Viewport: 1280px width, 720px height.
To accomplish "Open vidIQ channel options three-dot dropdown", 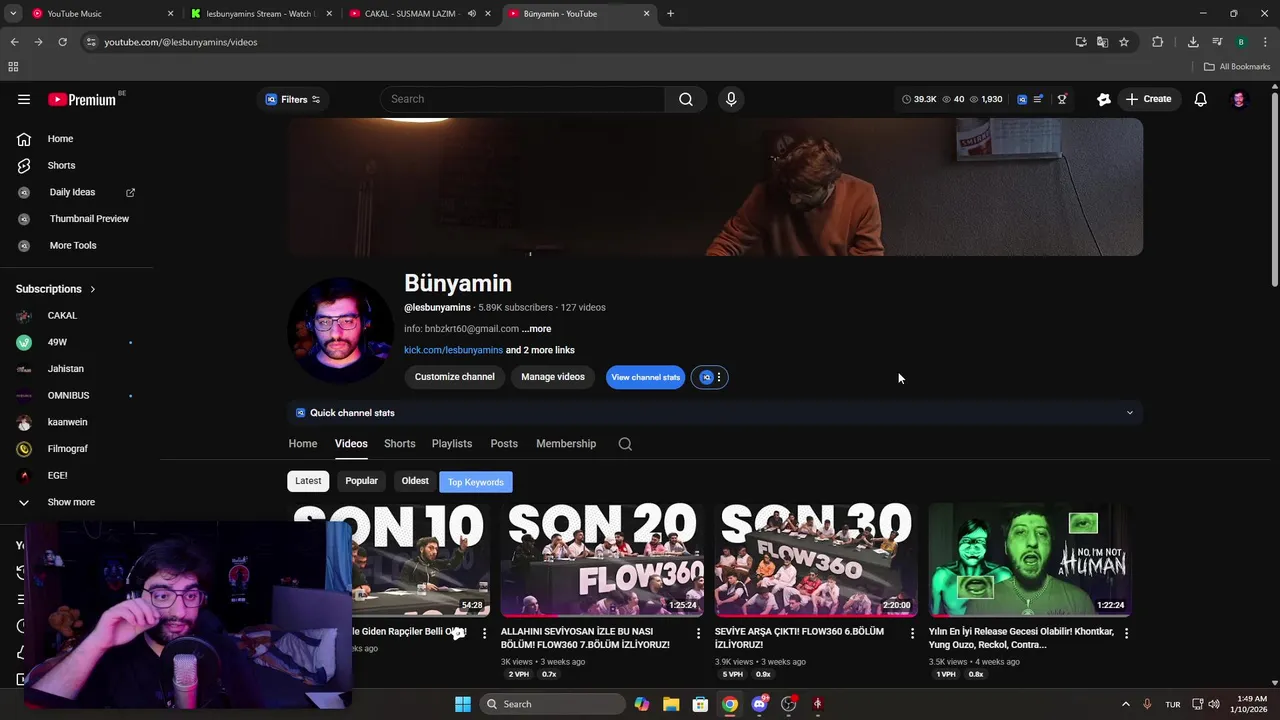I will tap(718, 377).
